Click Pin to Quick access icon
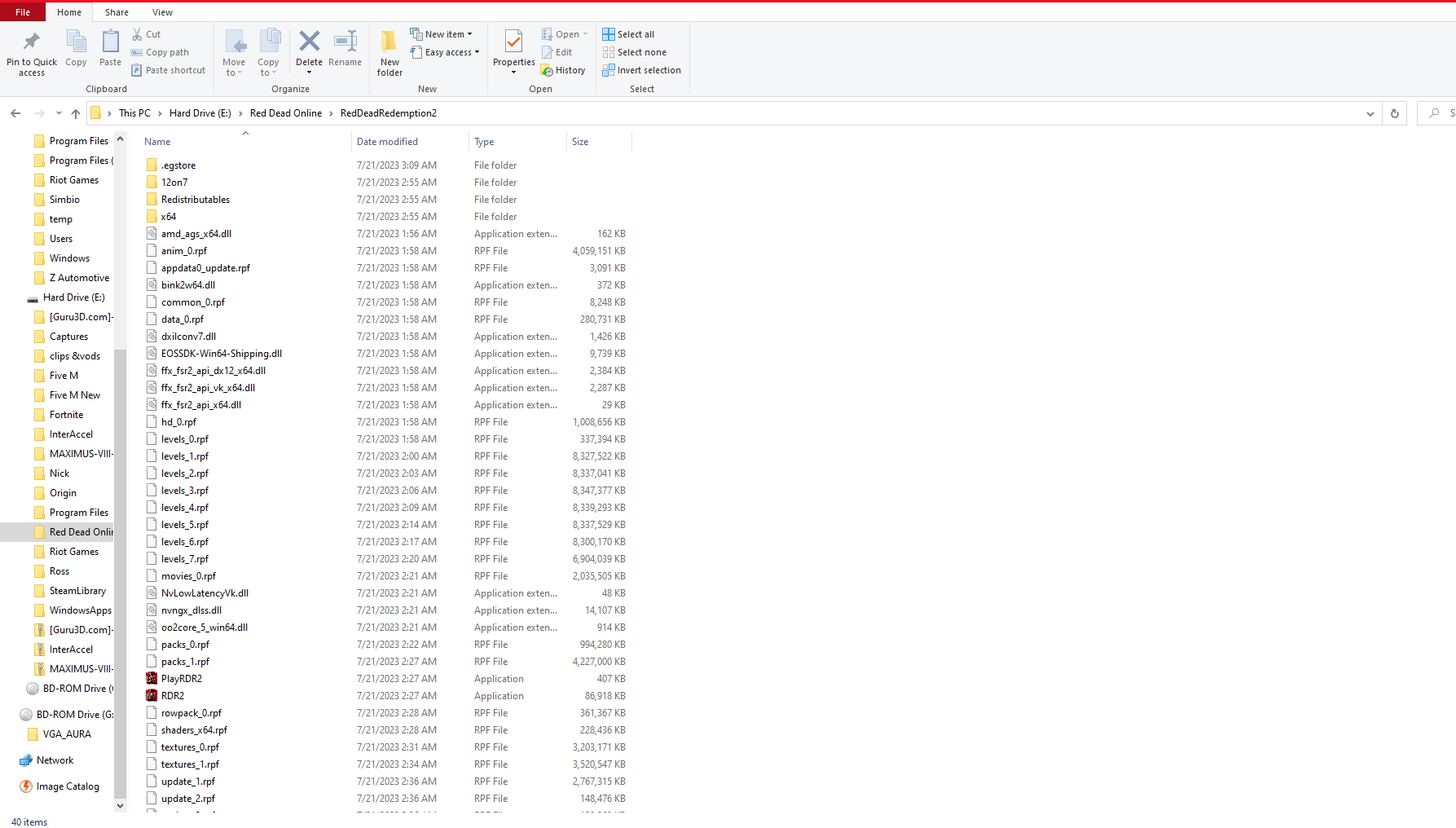Image resolution: width=1456 pixels, height=828 pixels. [32, 41]
